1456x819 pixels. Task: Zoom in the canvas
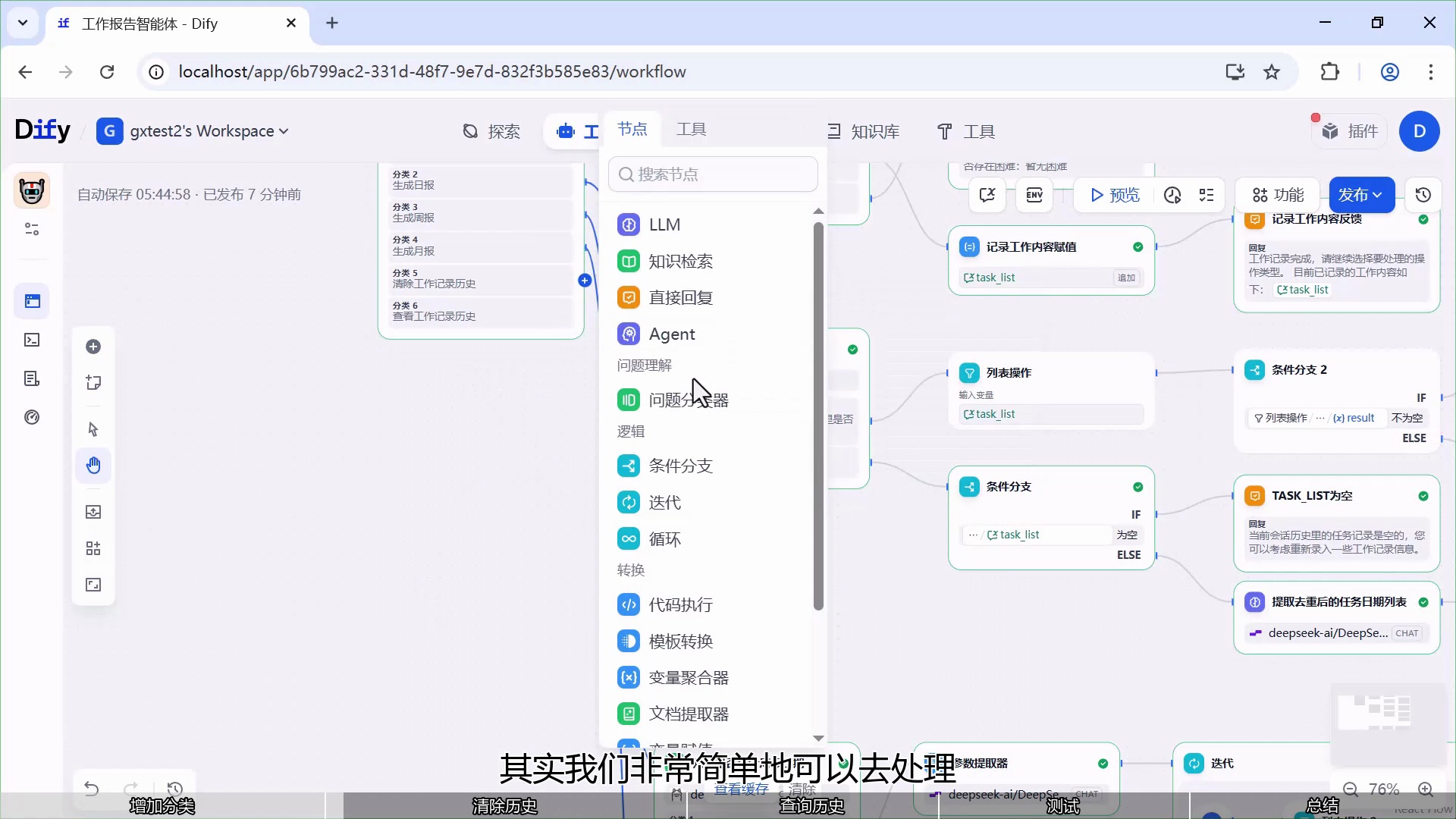[1426, 789]
